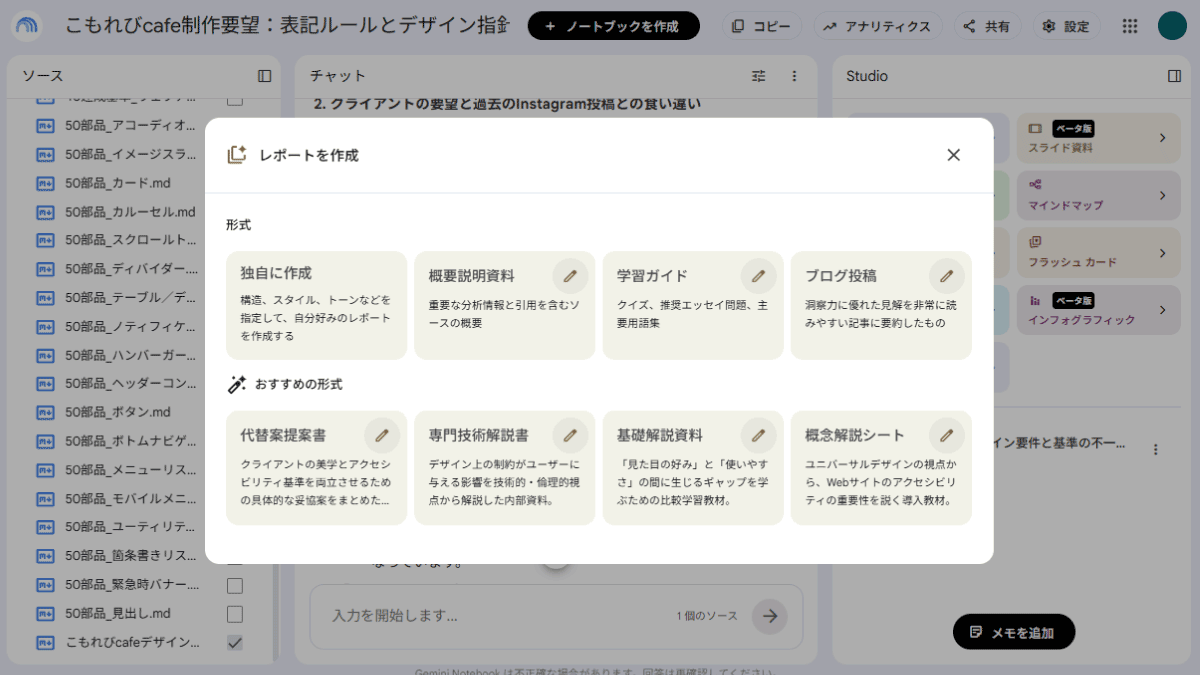The width and height of the screenshot is (1200, 675).
Task: Close the レポートを作成 dialog
Action: [953, 155]
